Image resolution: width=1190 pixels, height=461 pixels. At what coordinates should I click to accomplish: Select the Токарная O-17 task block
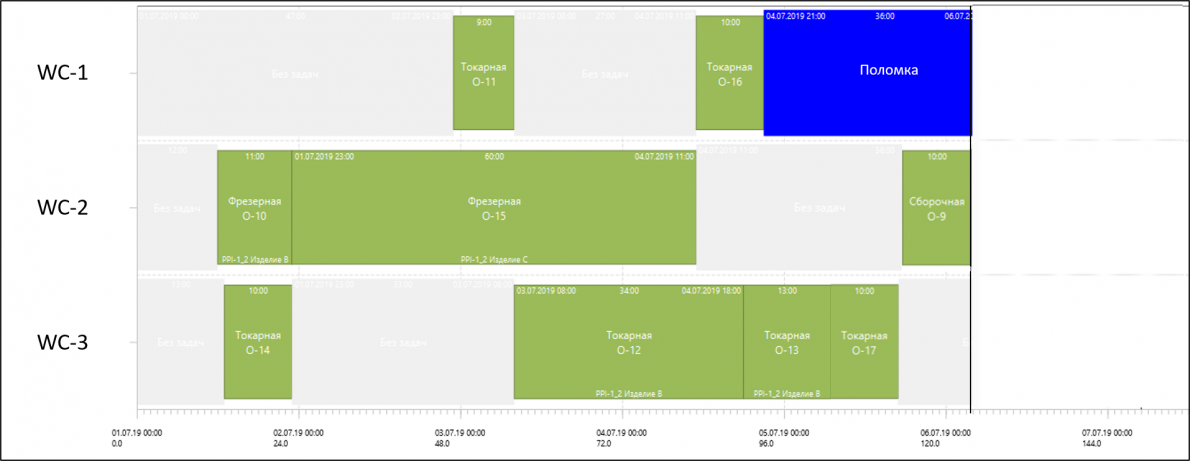[x=864, y=342]
